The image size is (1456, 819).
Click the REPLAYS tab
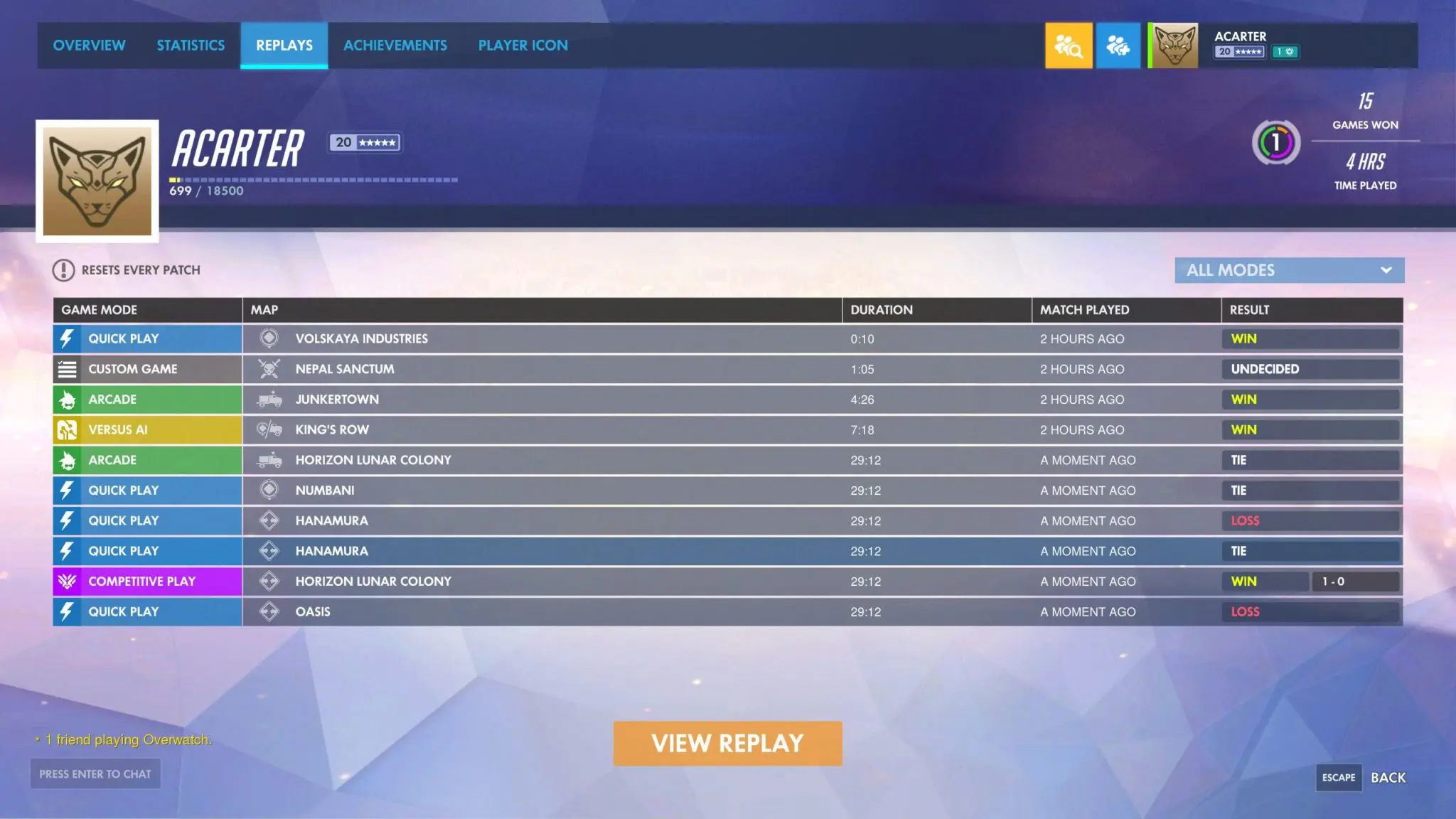point(284,45)
